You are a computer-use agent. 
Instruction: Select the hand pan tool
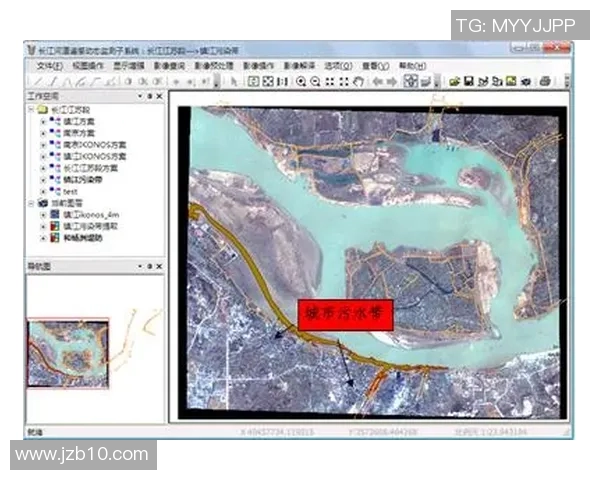[358, 81]
